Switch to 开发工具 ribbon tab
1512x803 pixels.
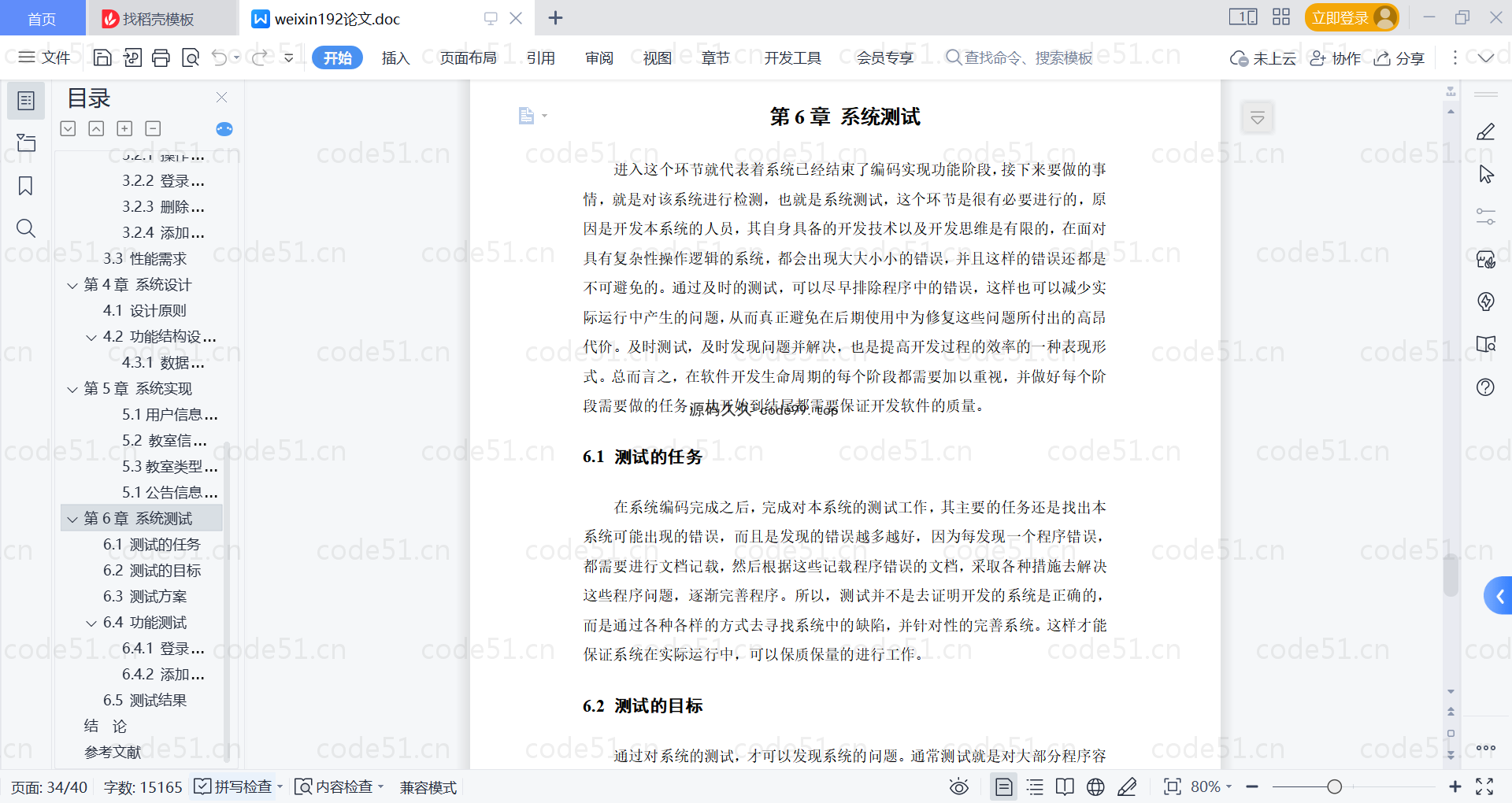coord(792,57)
